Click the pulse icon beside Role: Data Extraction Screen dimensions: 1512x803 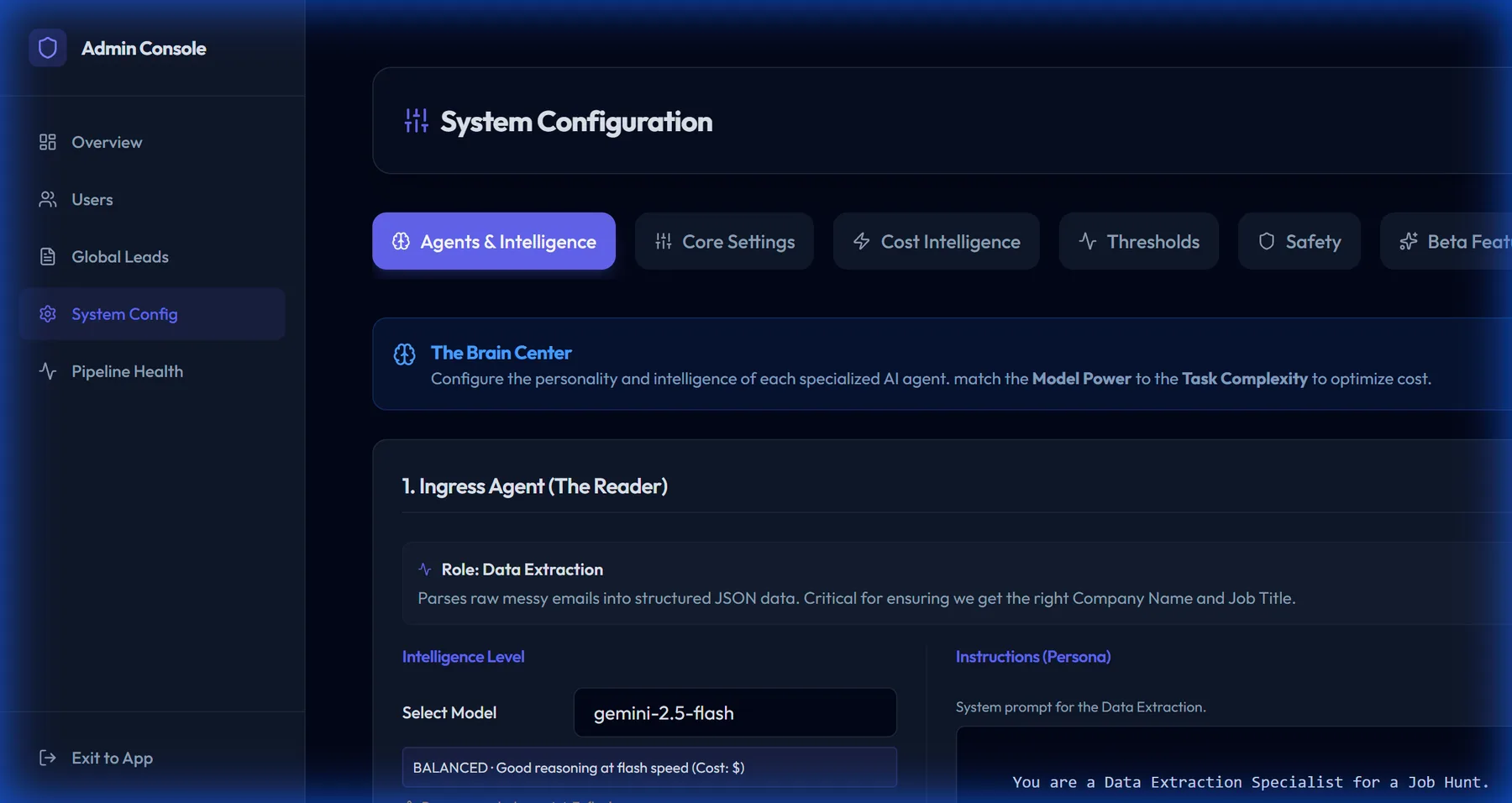pyautogui.click(x=425, y=569)
